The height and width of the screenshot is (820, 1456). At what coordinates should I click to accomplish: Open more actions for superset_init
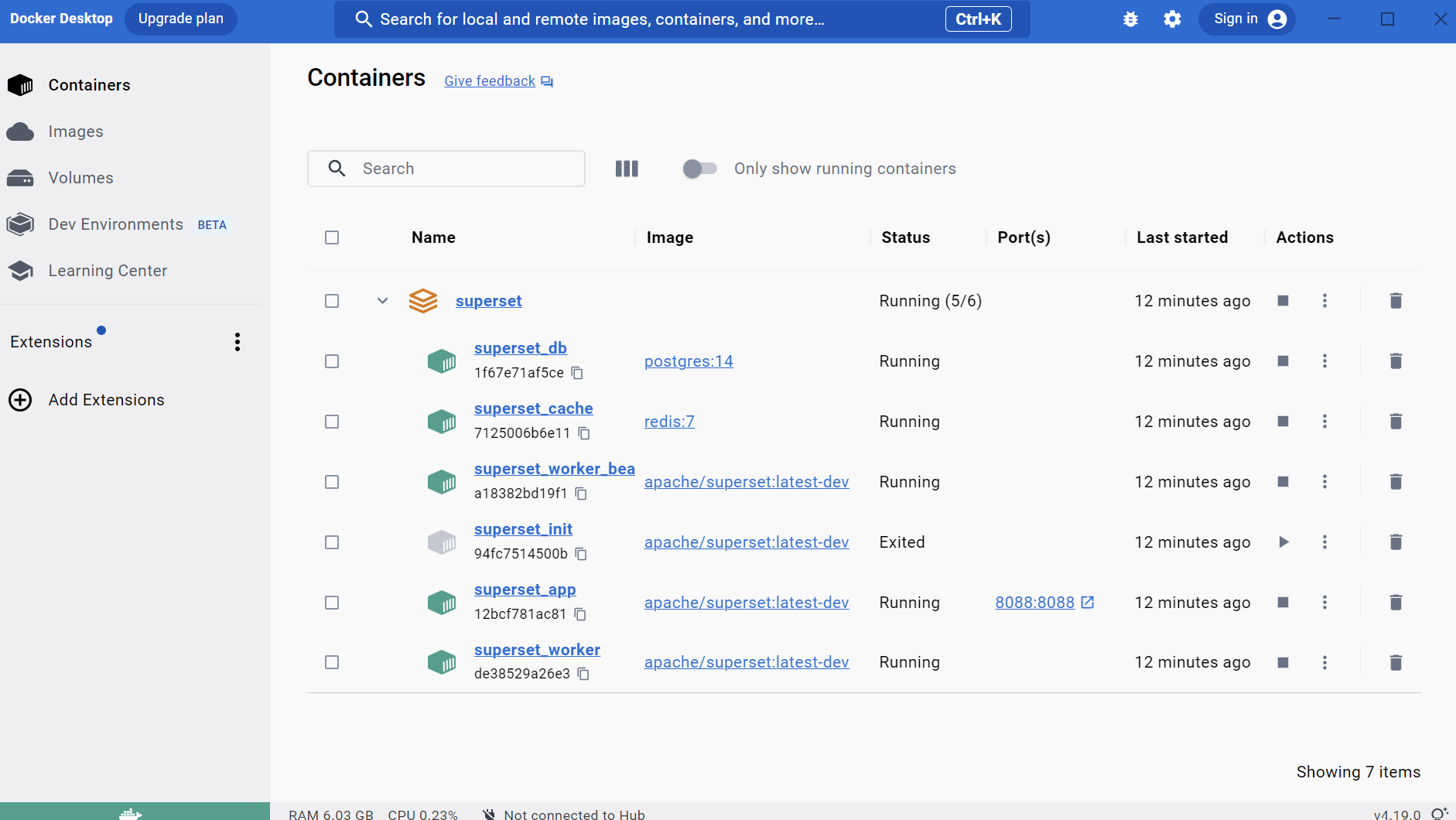[1324, 542]
